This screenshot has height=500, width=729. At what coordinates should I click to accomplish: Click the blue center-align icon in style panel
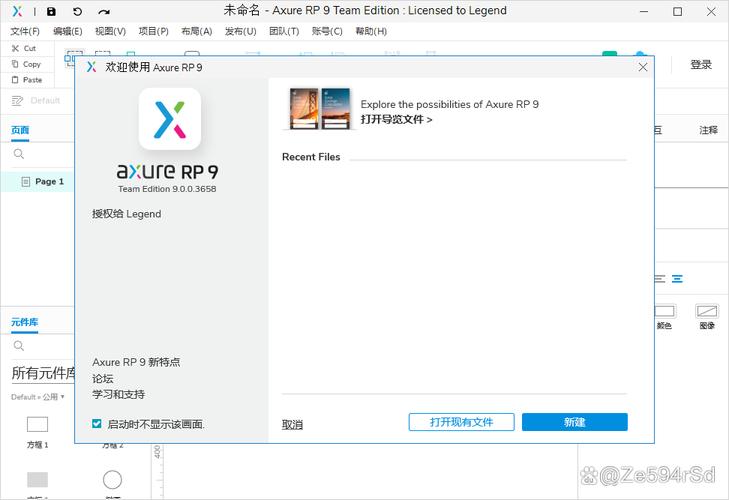coord(677,279)
